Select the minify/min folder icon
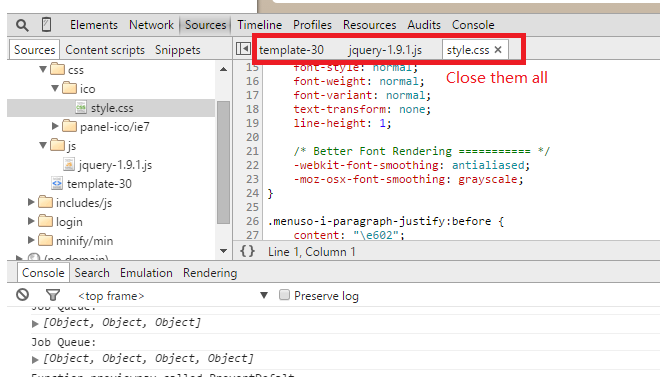 pyautogui.click(x=45, y=240)
